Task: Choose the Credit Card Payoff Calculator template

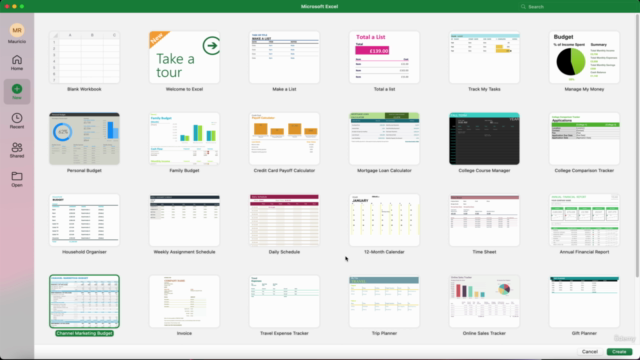Action: [x=284, y=139]
